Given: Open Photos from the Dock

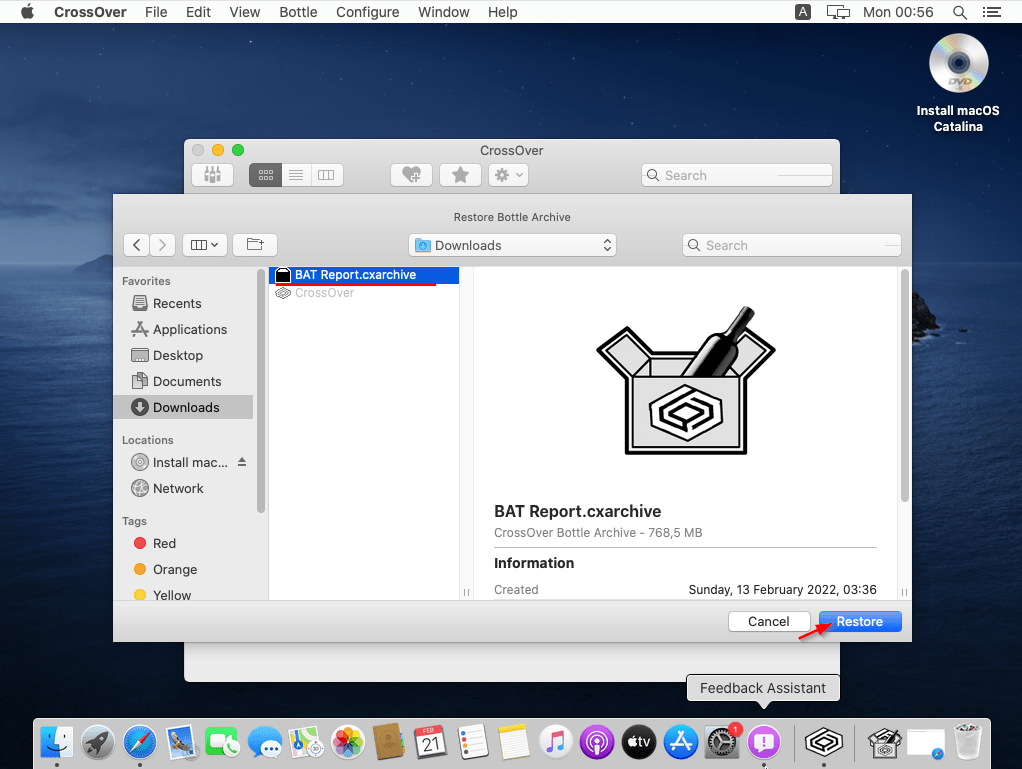Looking at the screenshot, I should coord(348,742).
